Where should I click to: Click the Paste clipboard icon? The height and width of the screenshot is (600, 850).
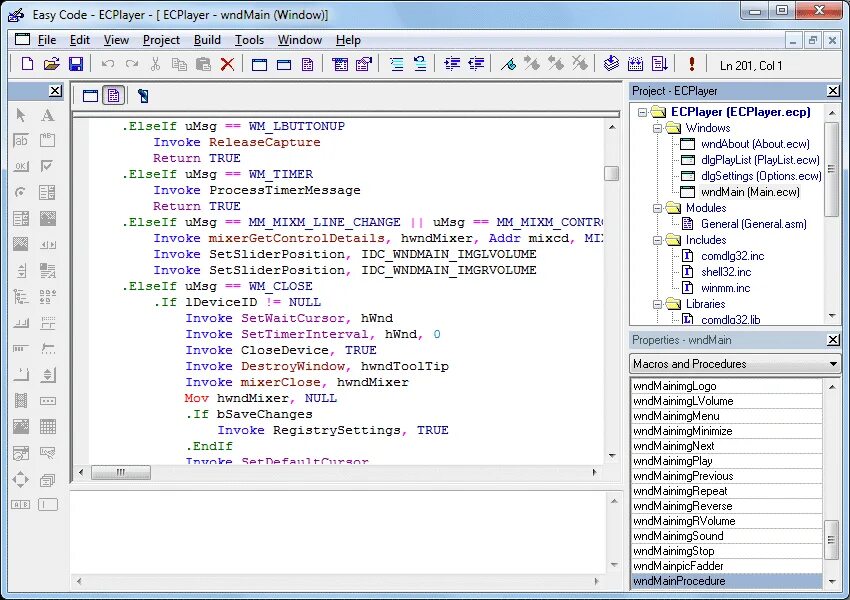tap(203, 64)
